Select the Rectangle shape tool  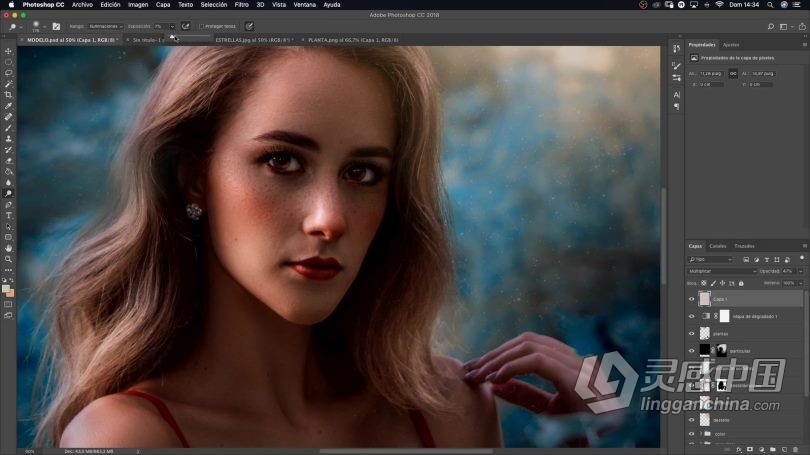[x=8, y=237]
